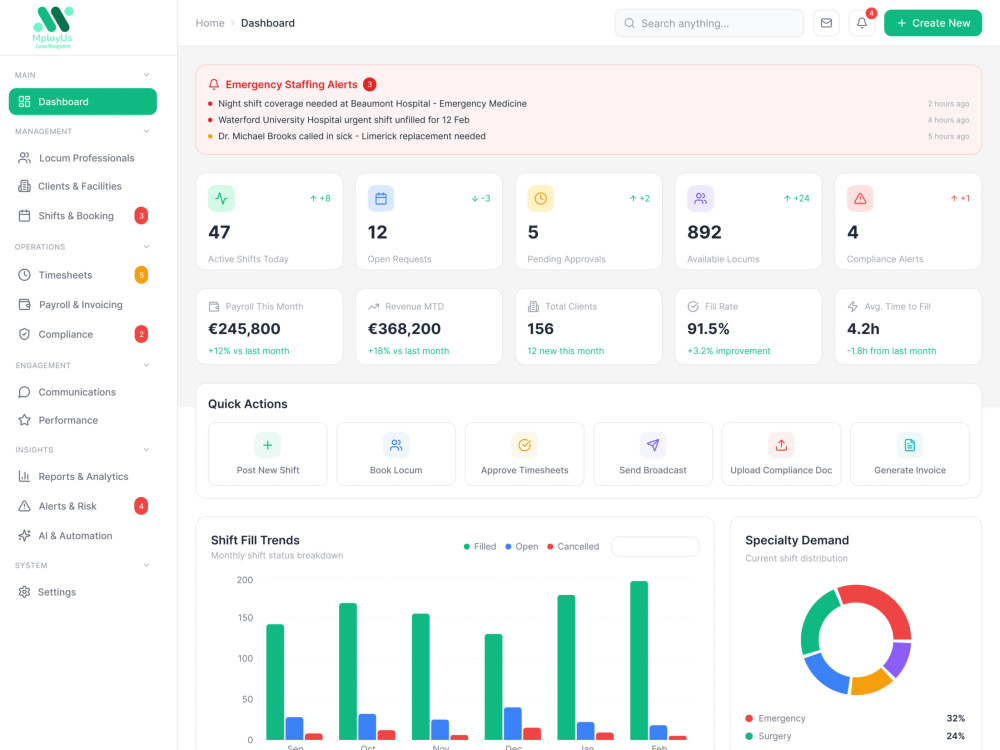Click the Compliance Alerts warning triangle icon
Image resolution: width=1000 pixels, height=750 pixels.
(860, 198)
